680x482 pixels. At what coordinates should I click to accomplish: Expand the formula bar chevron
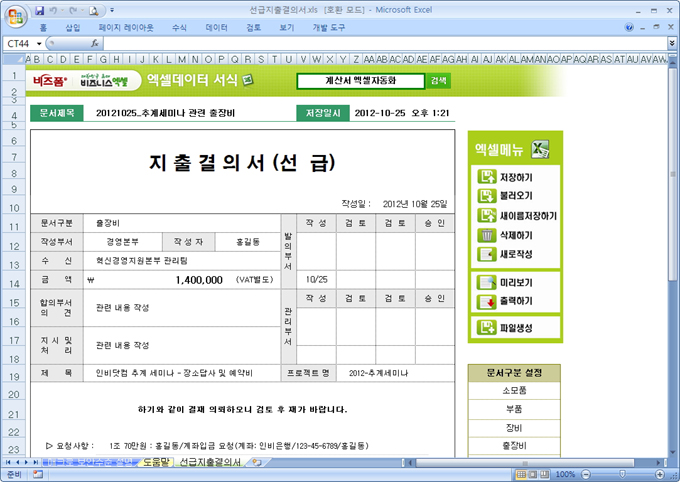672,43
